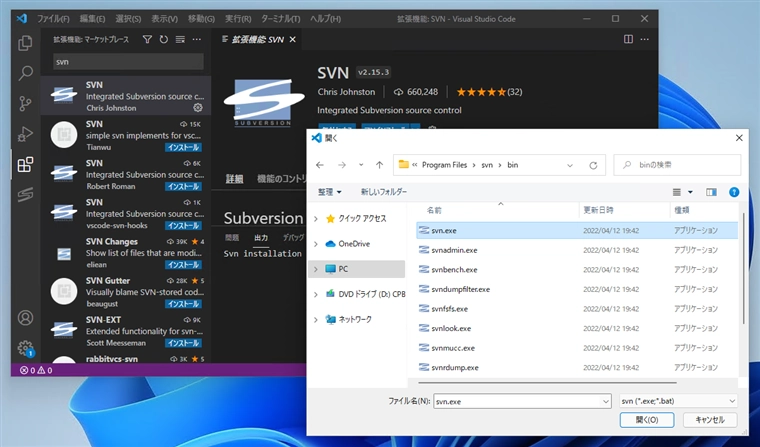Refresh the extensions marketplace list

164,39
